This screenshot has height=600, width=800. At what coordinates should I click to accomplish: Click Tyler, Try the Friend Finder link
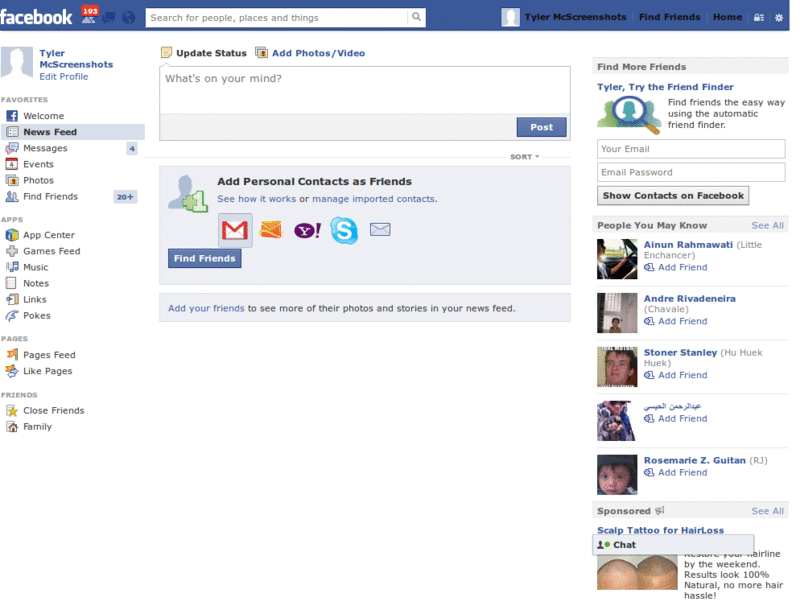click(665, 87)
